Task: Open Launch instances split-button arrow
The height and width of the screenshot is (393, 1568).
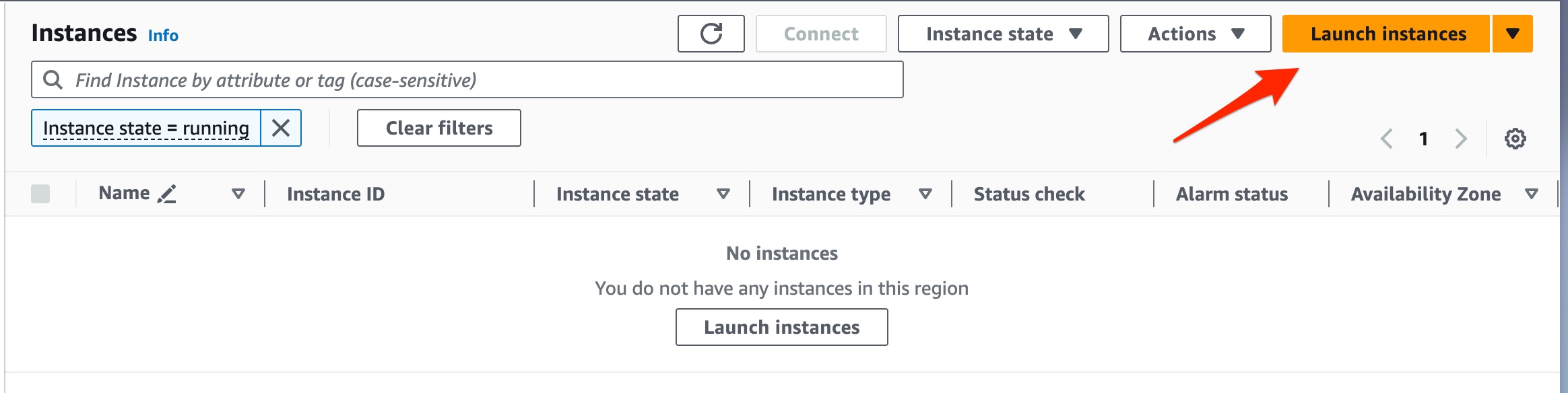Action: [1513, 34]
